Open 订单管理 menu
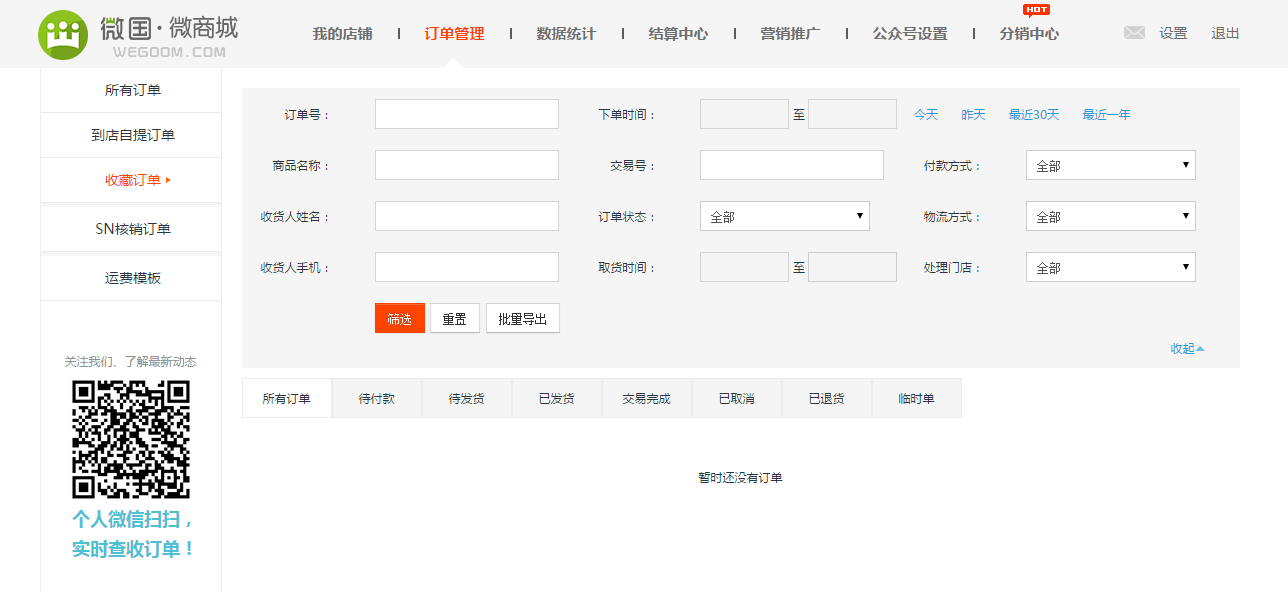 tap(454, 34)
